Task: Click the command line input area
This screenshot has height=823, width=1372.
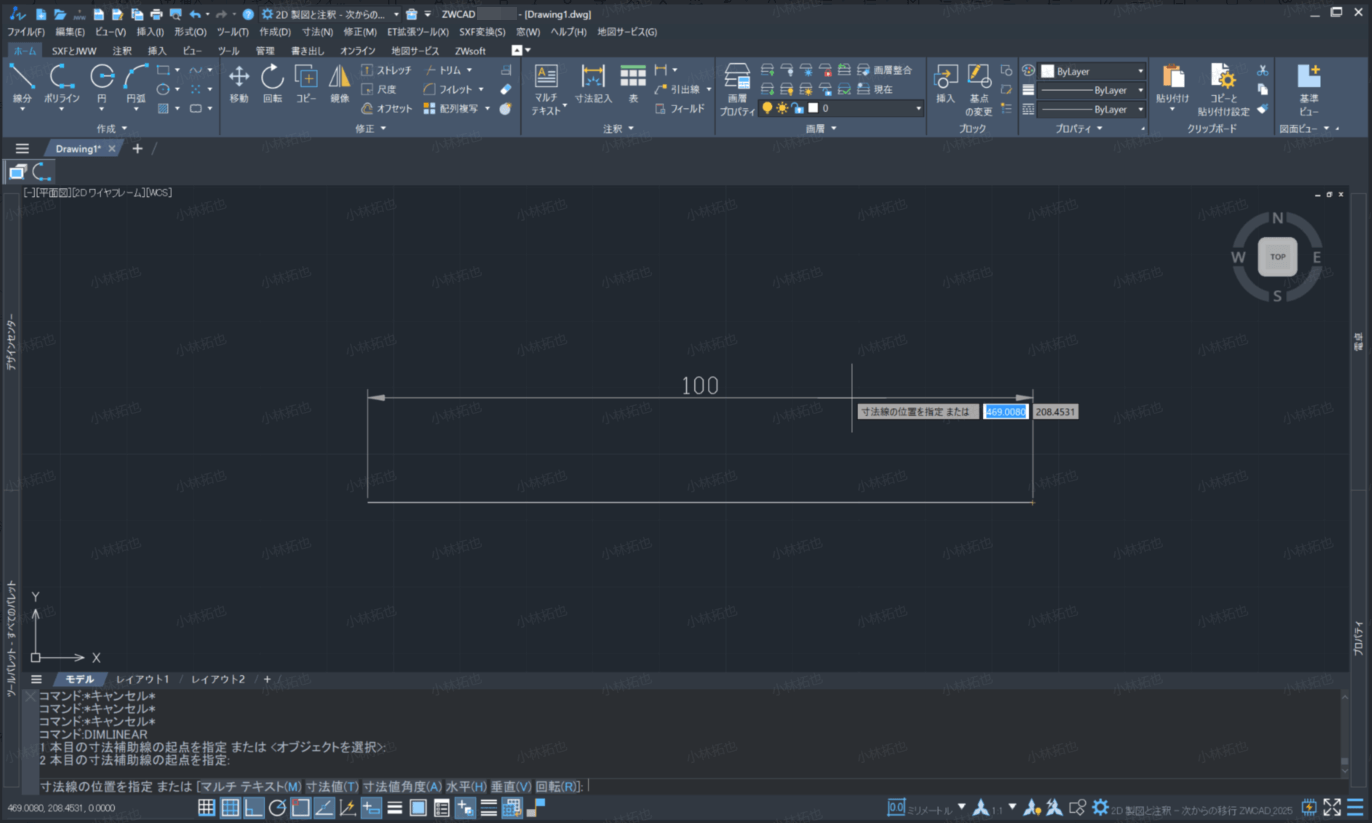Action: click(x=690, y=786)
